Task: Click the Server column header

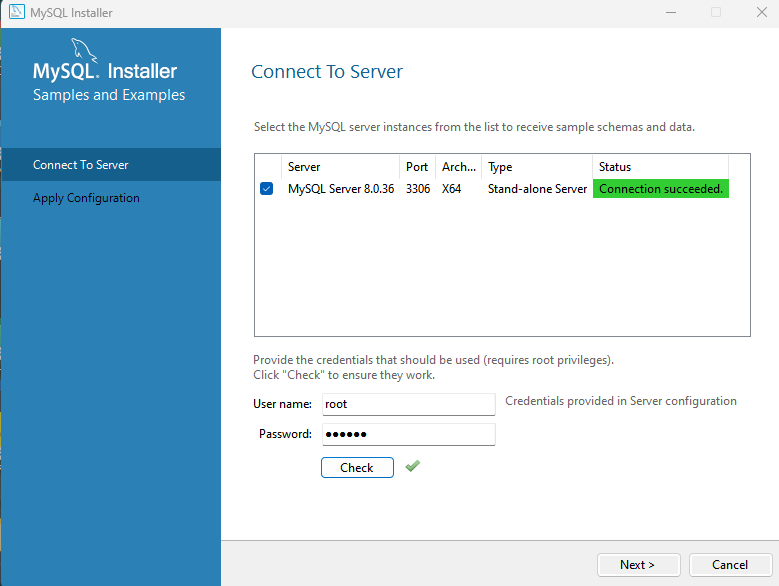Action: pos(340,167)
